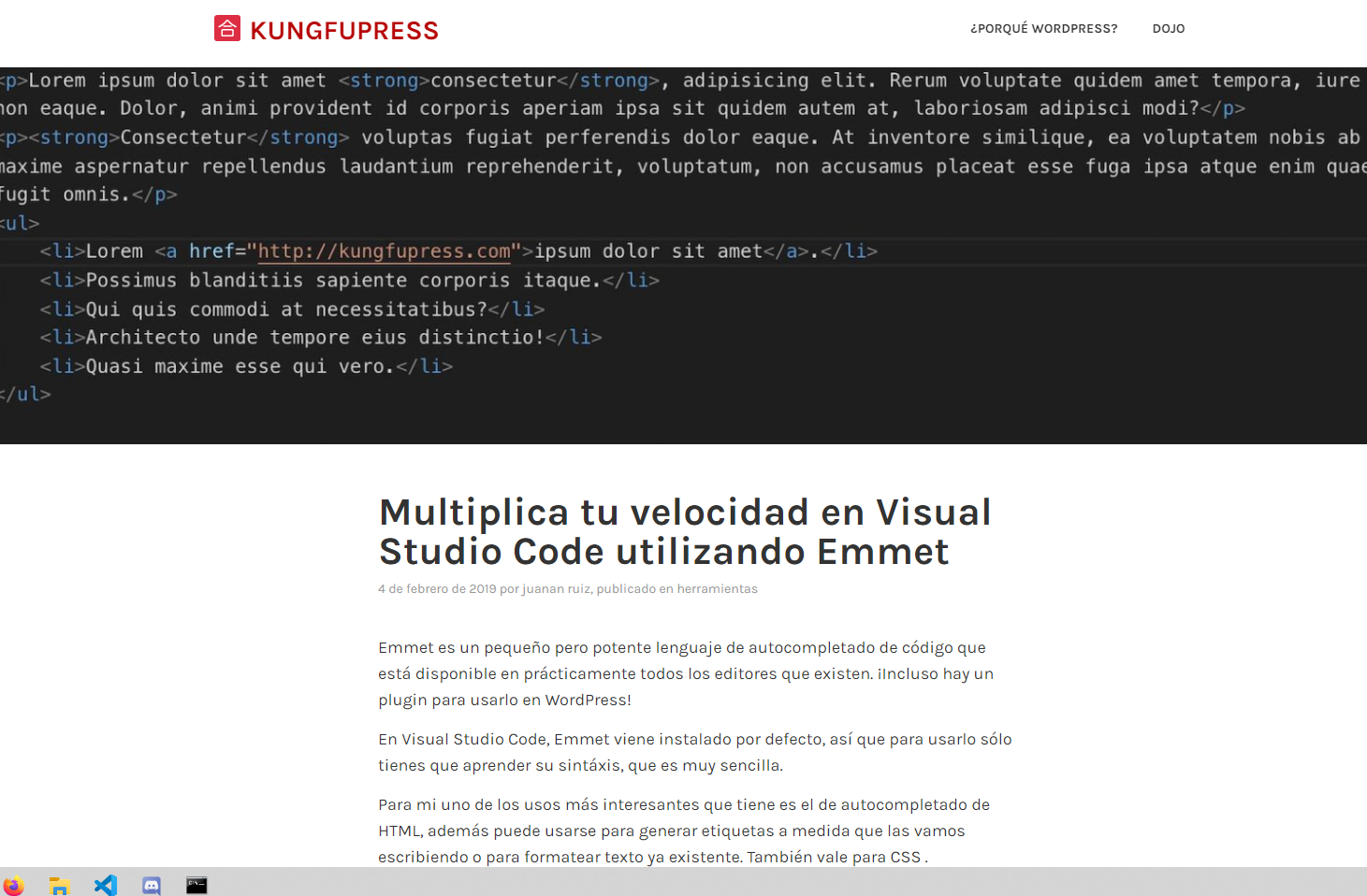The height and width of the screenshot is (896, 1367).
Task: Open the 'herramientas' category link
Action: (718, 589)
